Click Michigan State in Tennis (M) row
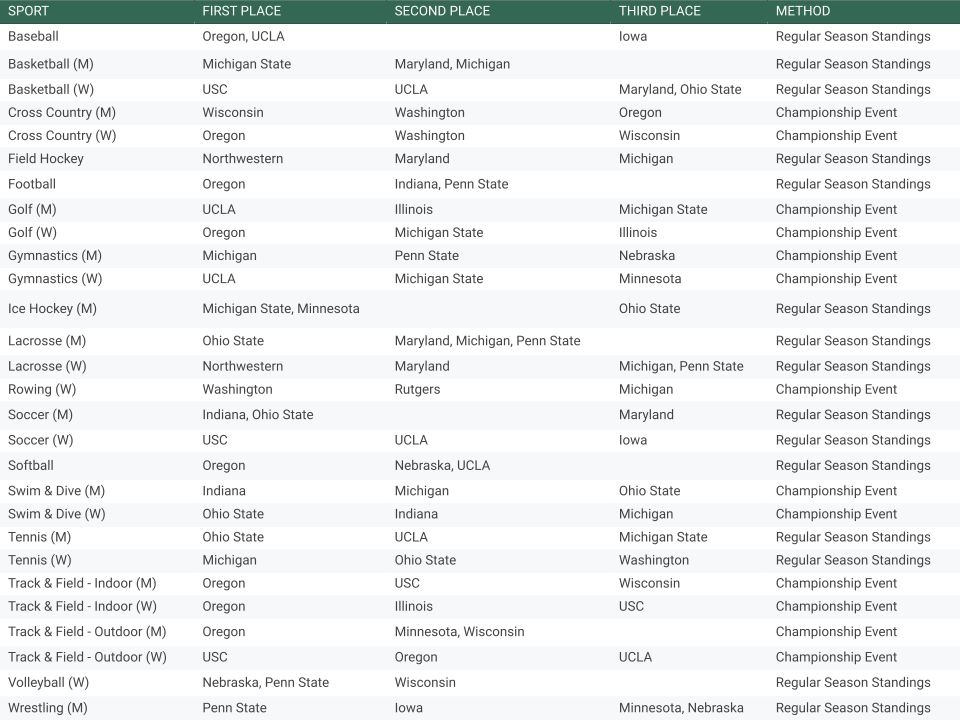 coord(663,537)
